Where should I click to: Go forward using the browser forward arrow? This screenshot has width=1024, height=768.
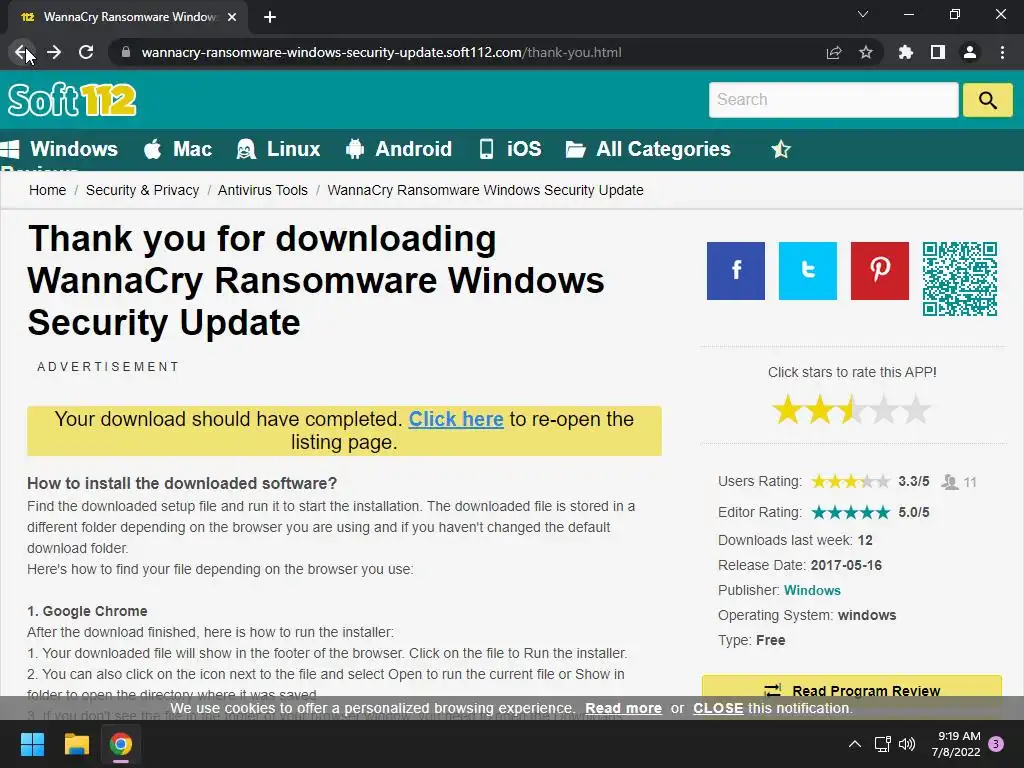coord(54,52)
